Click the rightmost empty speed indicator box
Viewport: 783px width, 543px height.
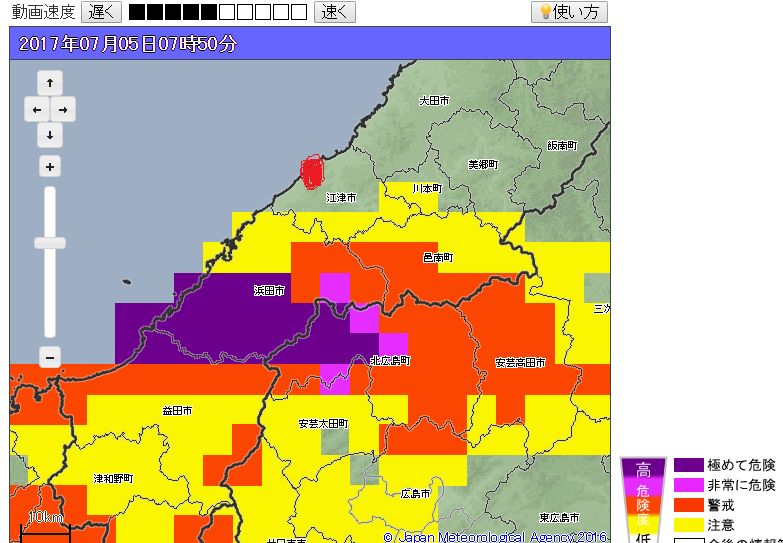298,13
